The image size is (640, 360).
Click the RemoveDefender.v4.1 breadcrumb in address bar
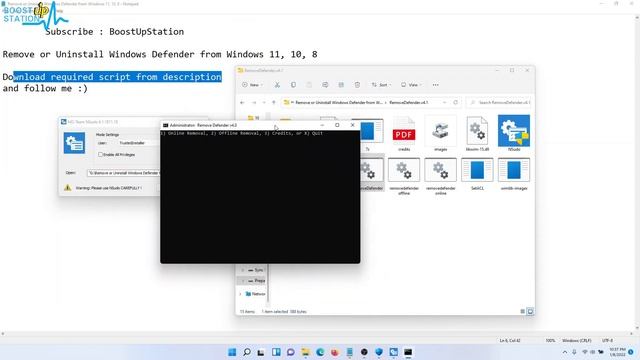[409, 102]
